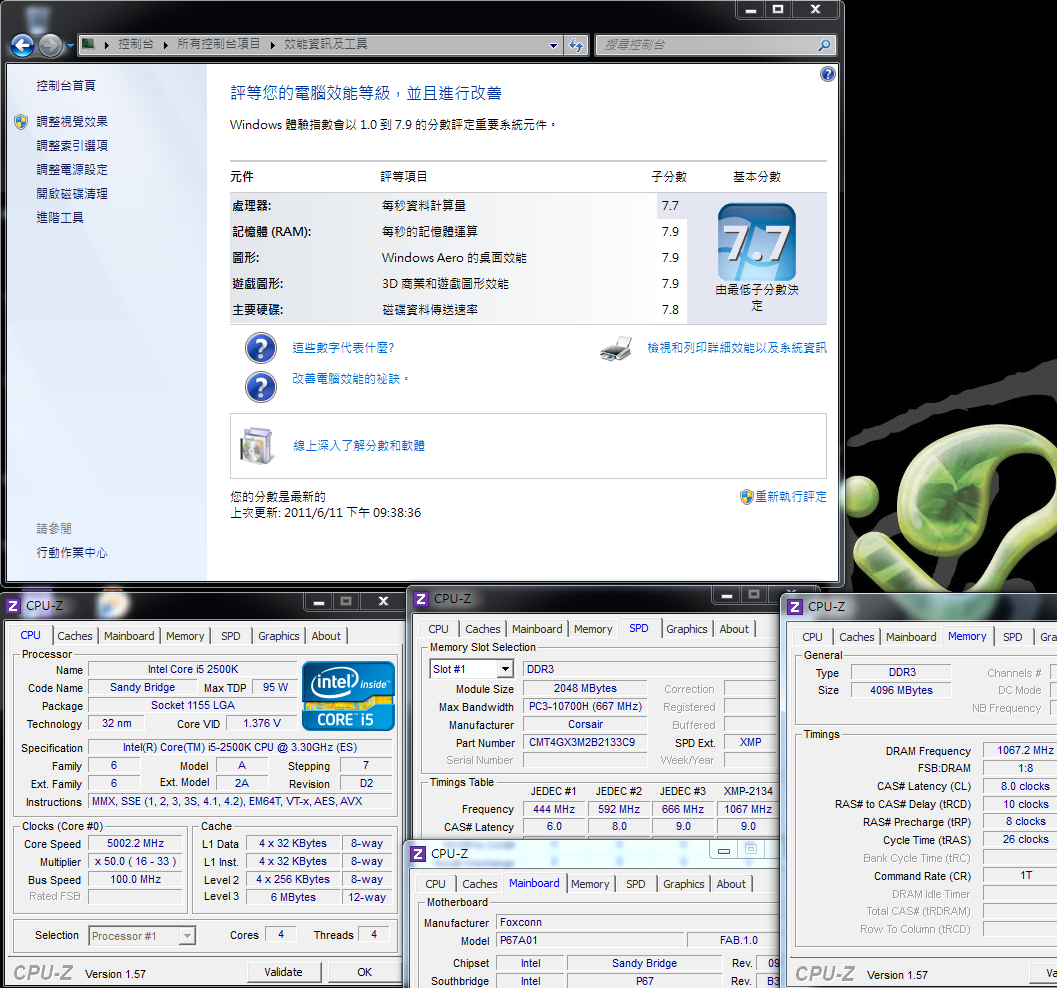Select Caches tab in the Memory CPU-Z window
Viewport: 1057px width, 988px height.
click(x=857, y=637)
